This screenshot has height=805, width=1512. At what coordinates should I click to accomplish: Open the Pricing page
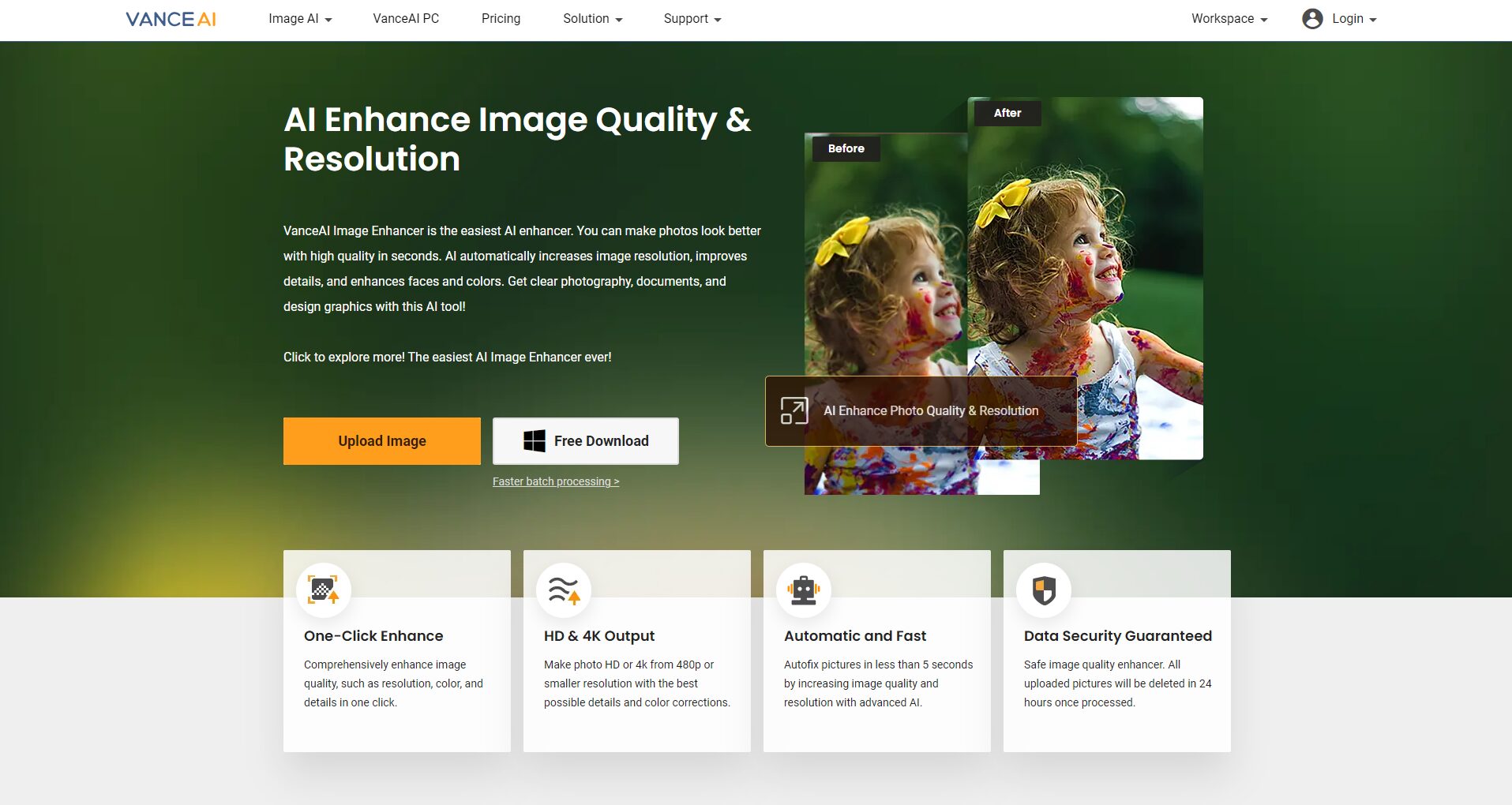pyautogui.click(x=501, y=19)
